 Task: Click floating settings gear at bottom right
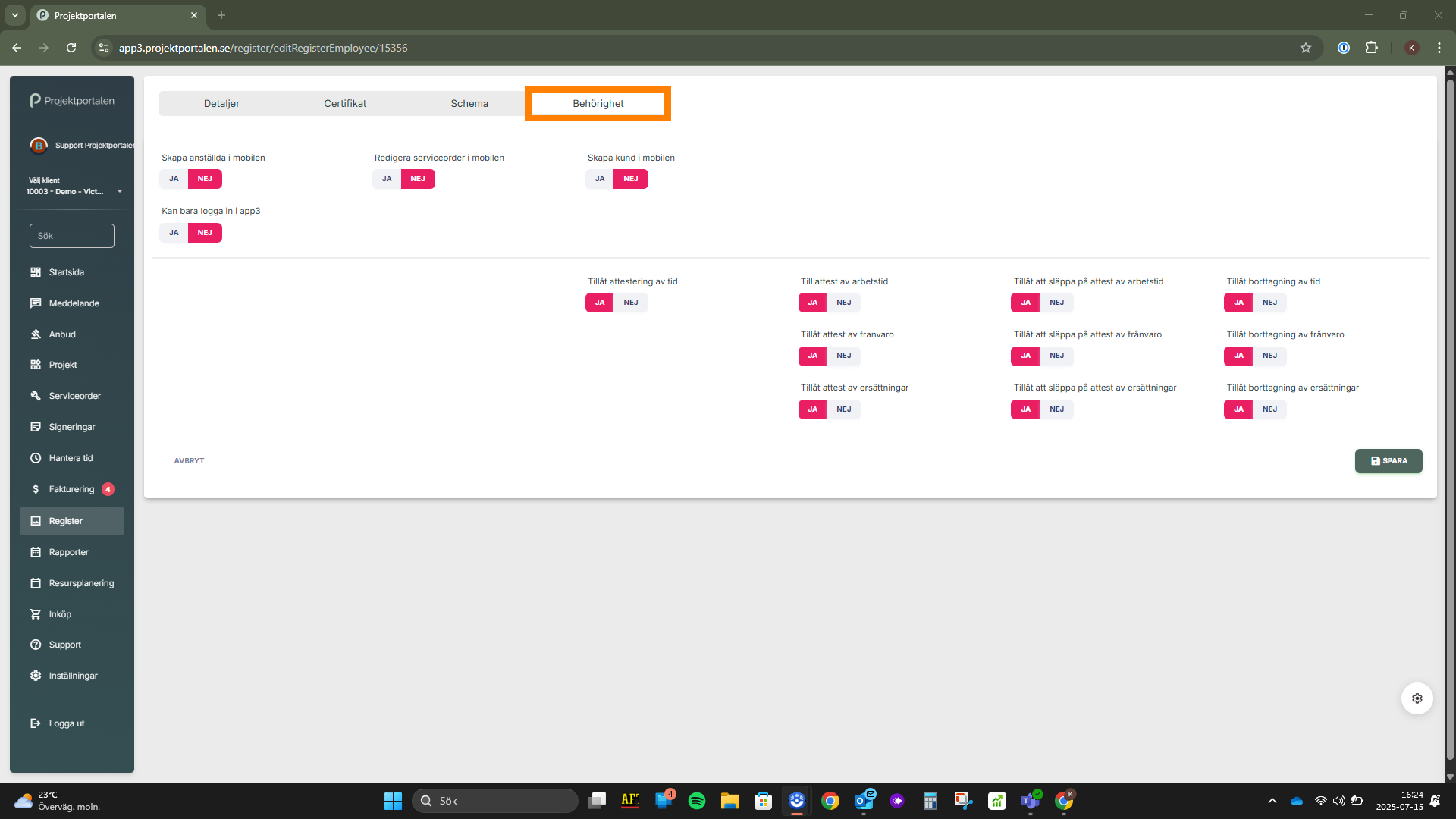[1417, 698]
